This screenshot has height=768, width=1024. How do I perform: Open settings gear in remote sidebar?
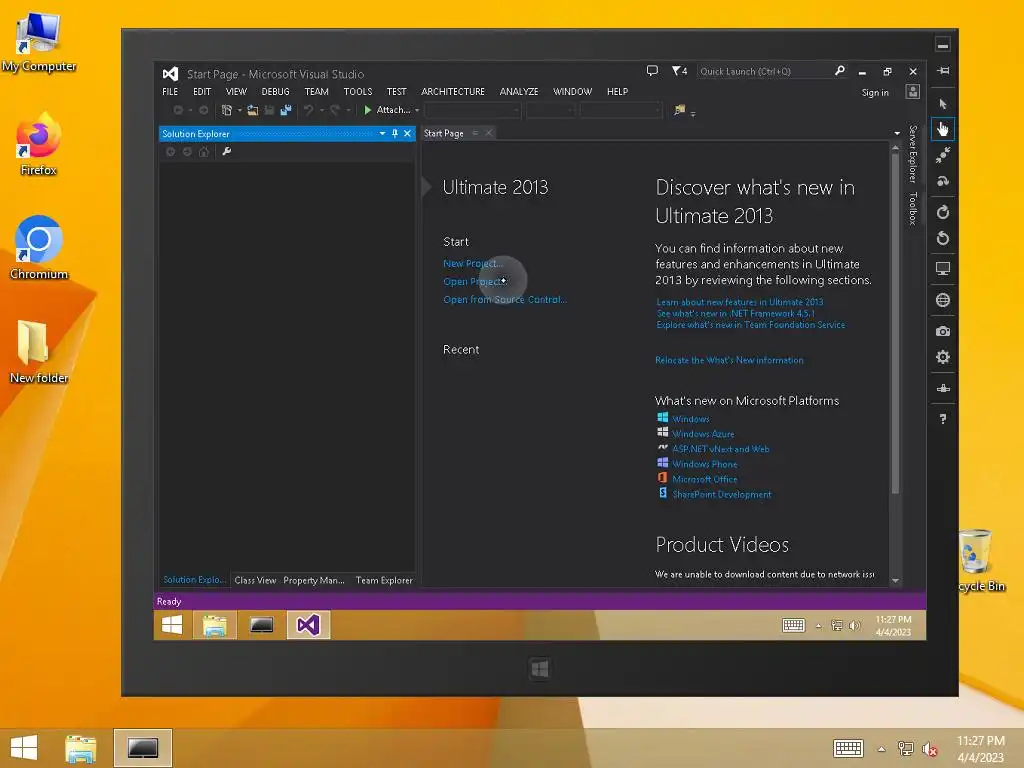click(942, 357)
